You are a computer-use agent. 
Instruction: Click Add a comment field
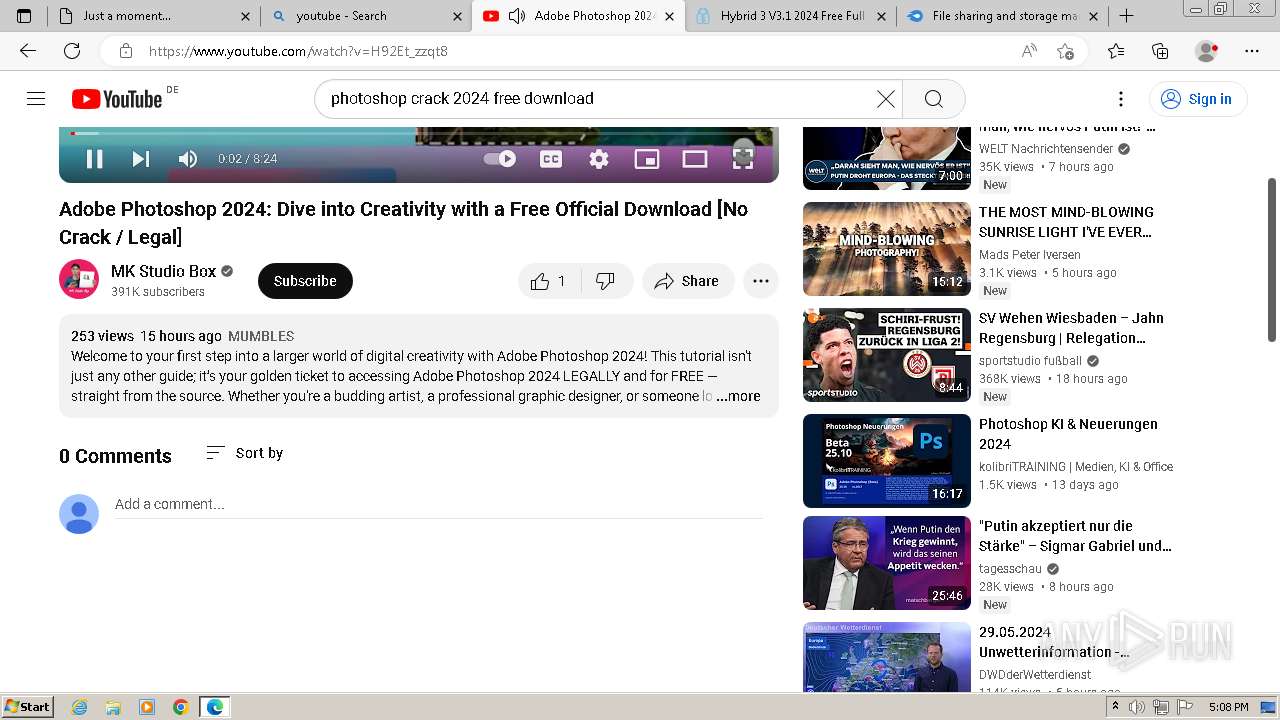point(439,504)
